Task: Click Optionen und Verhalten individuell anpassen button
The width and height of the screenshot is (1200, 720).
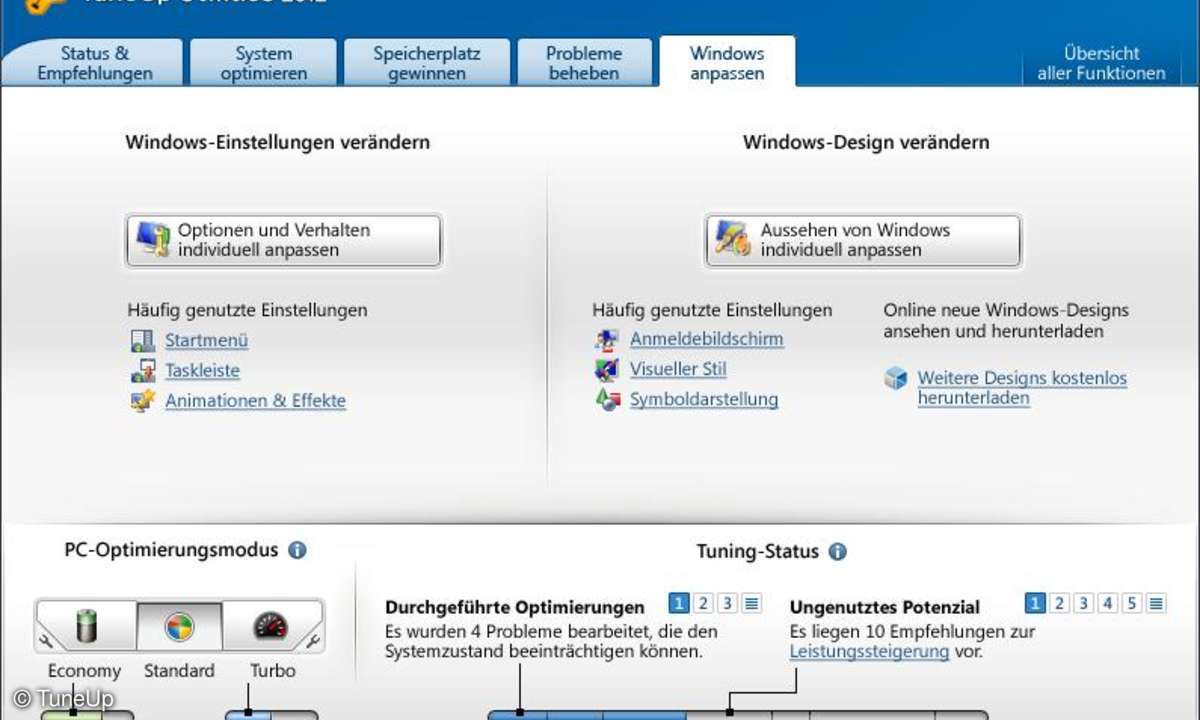Action: pyautogui.click(x=284, y=240)
